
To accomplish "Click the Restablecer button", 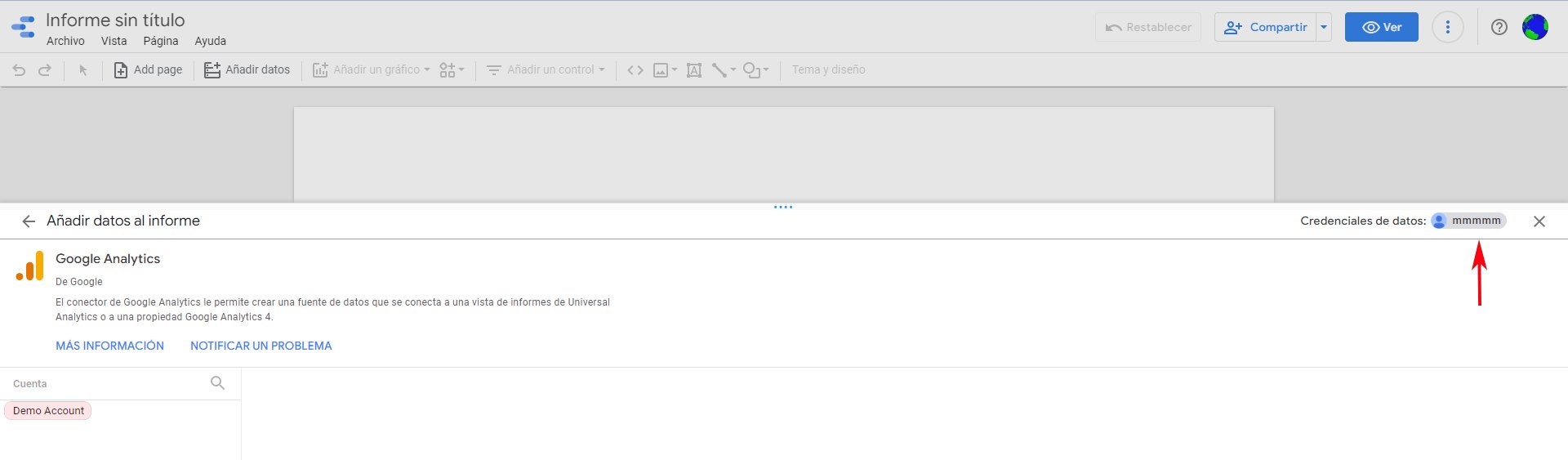I will (1148, 27).
